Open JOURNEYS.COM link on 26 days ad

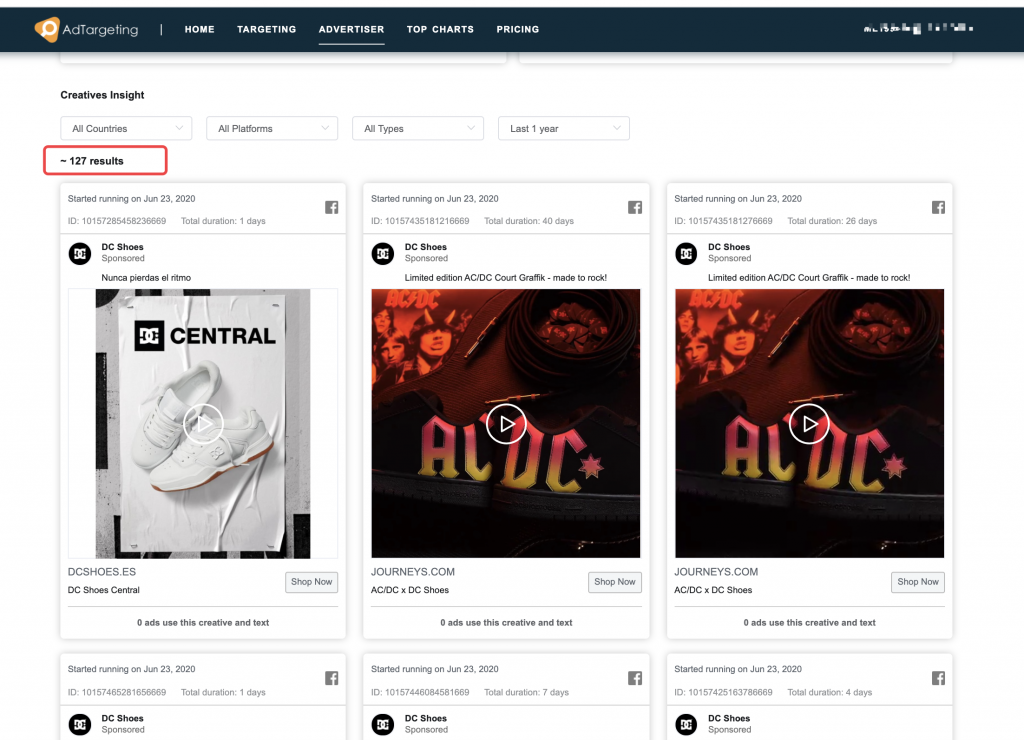click(716, 571)
